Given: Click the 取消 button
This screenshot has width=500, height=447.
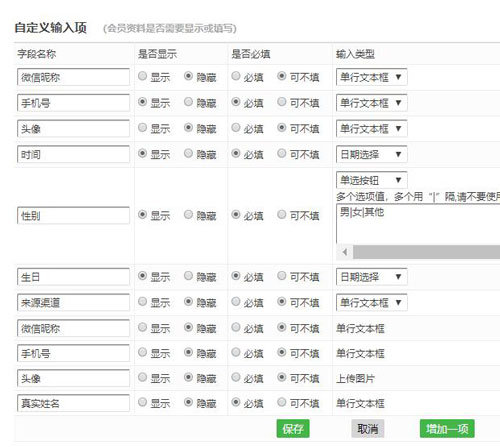Looking at the screenshot, I should pos(368,429).
